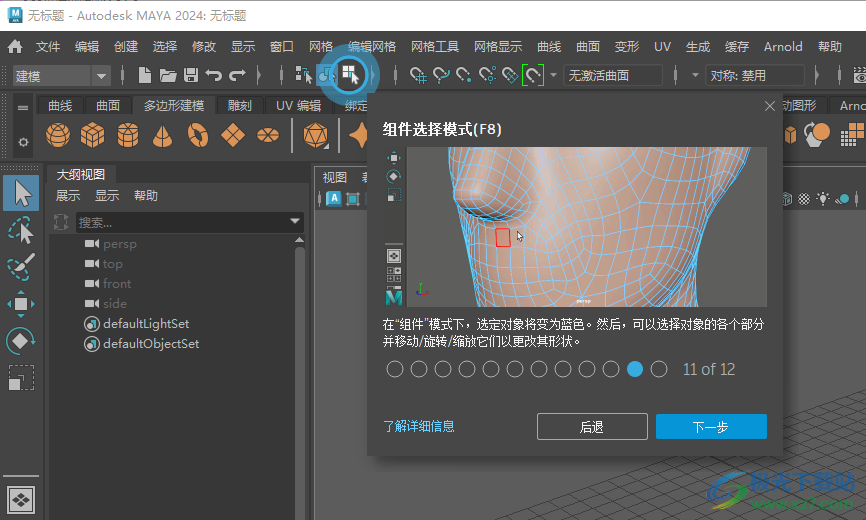866x520 pixels.
Task: Click 后退 in the tutorial dialog
Action: coord(592,427)
